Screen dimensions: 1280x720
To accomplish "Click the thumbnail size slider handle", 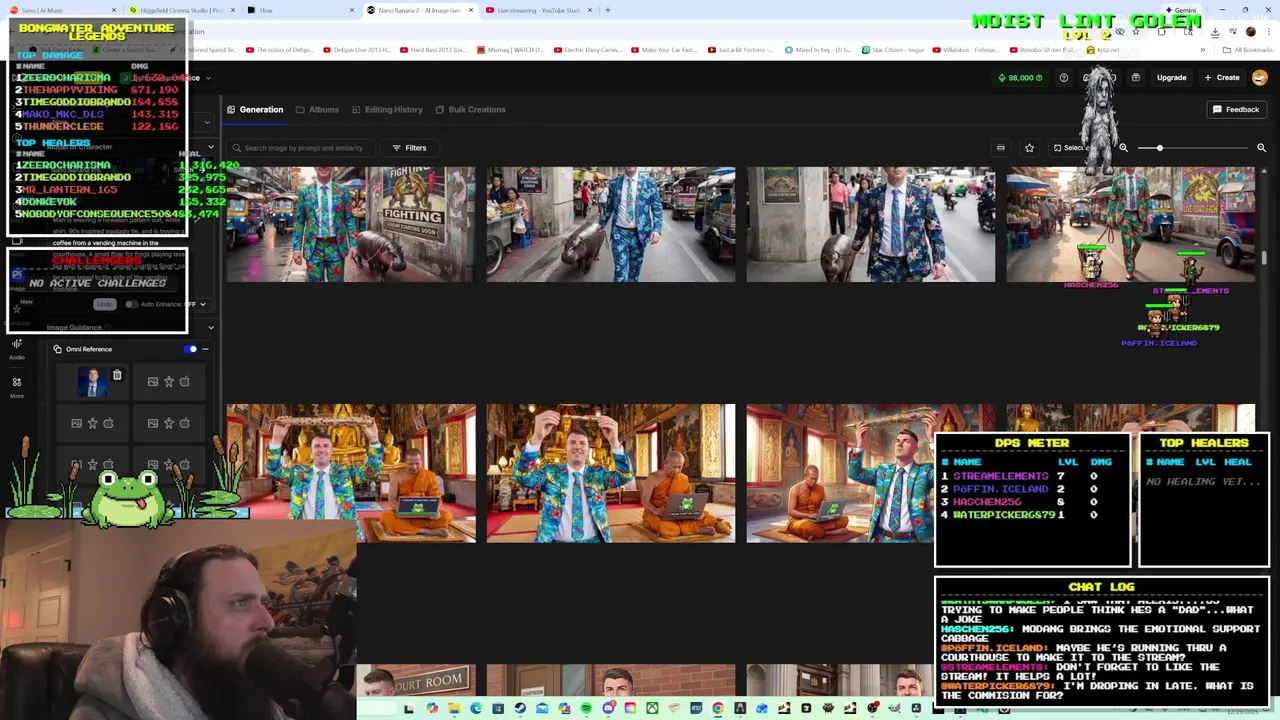I will click(x=1160, y=148).
